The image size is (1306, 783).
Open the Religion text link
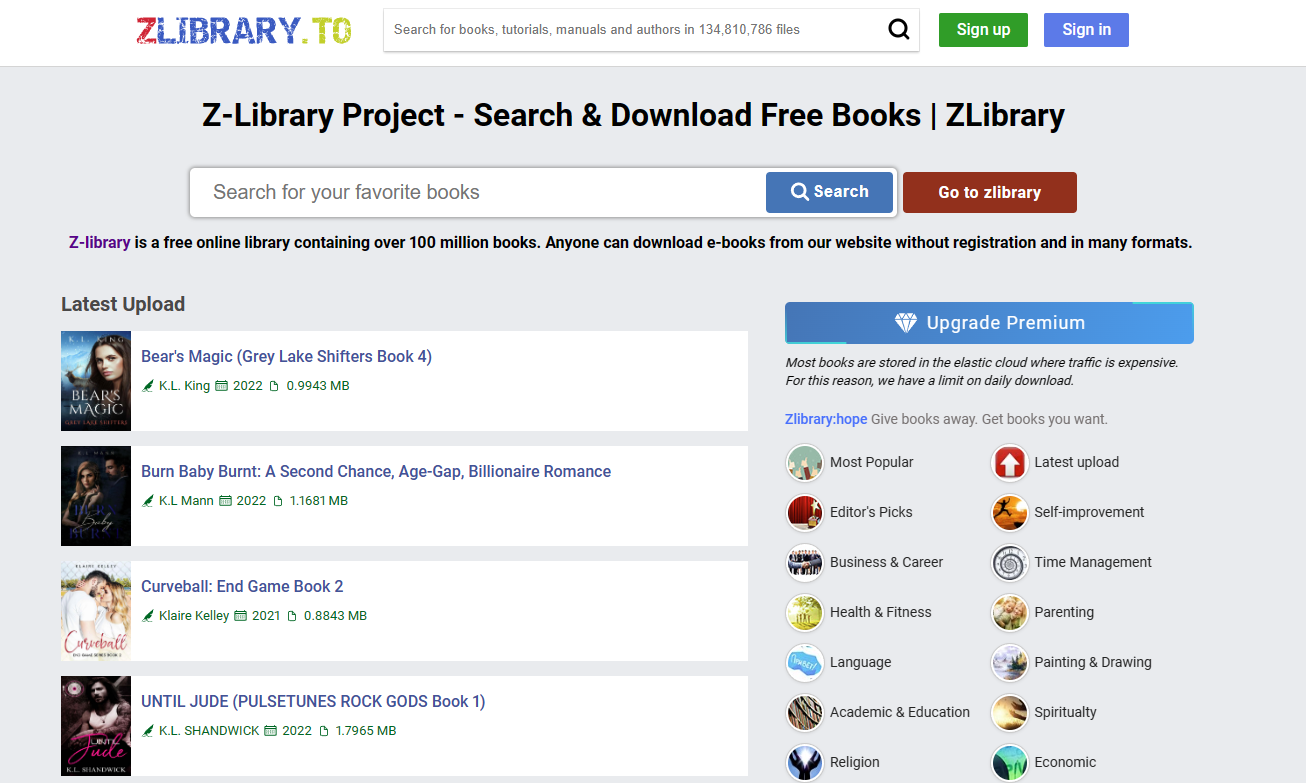click(855, 762)
